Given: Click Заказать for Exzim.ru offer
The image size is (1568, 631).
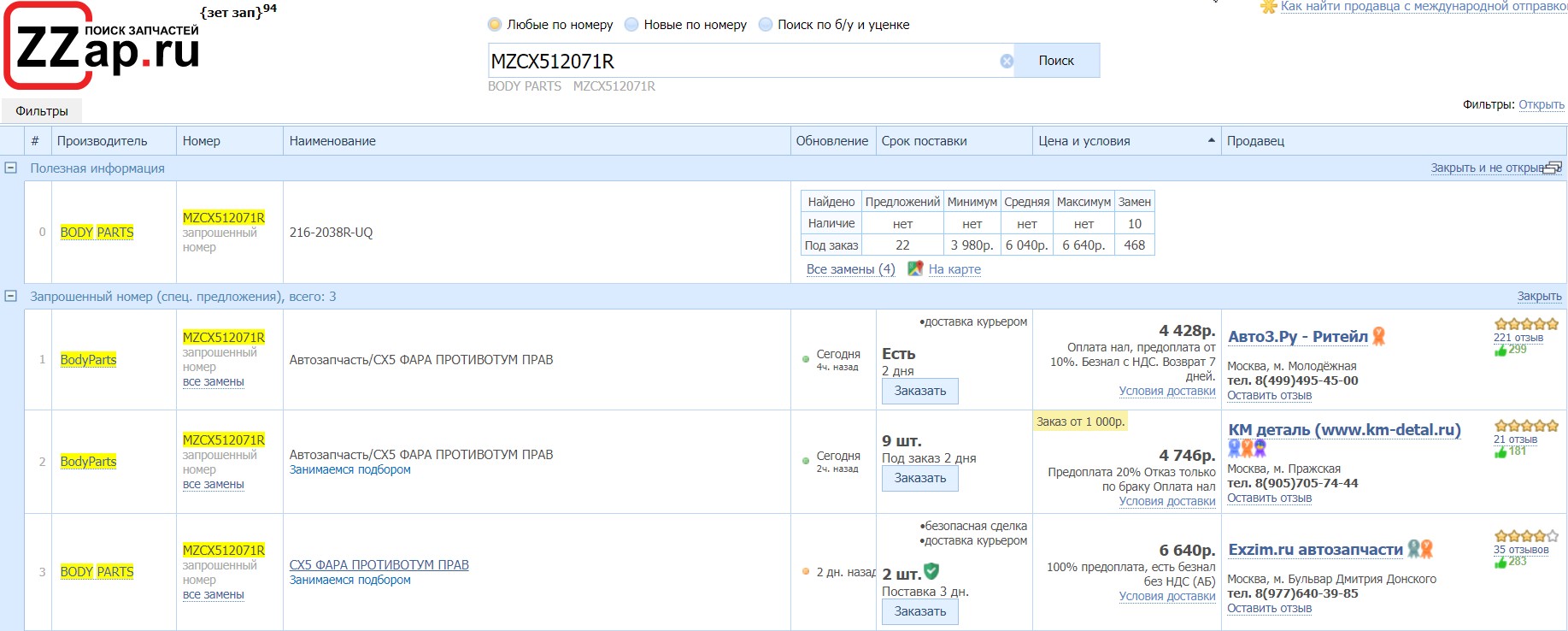Looking at the screenshot, I should (920, 611).
